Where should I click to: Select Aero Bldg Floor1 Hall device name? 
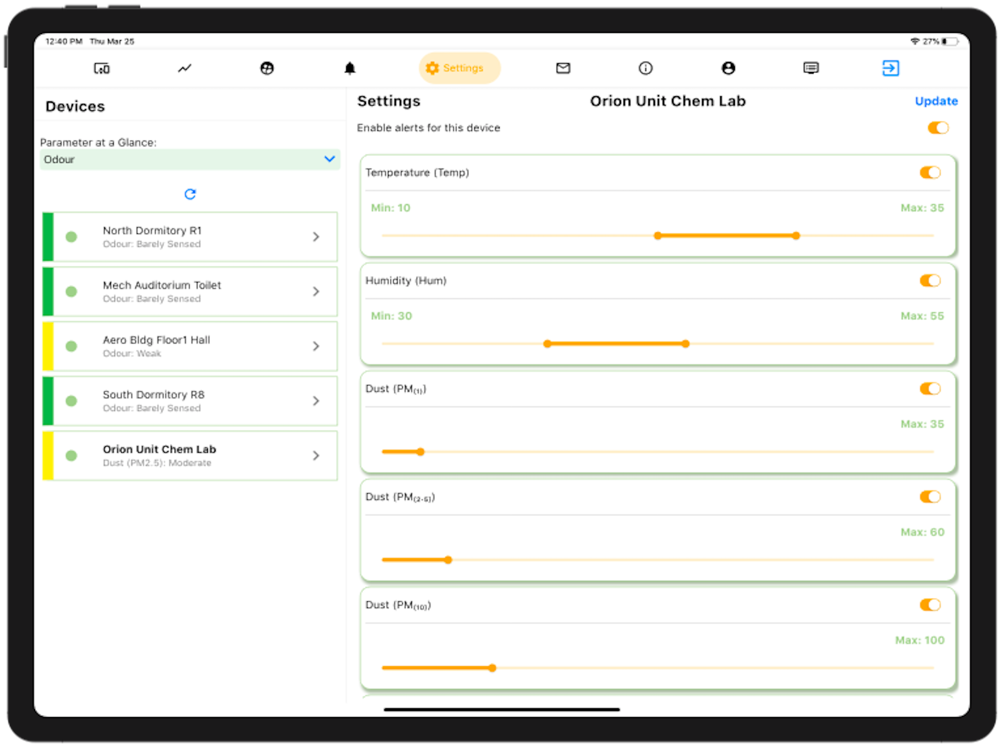(x=156, y=341)
